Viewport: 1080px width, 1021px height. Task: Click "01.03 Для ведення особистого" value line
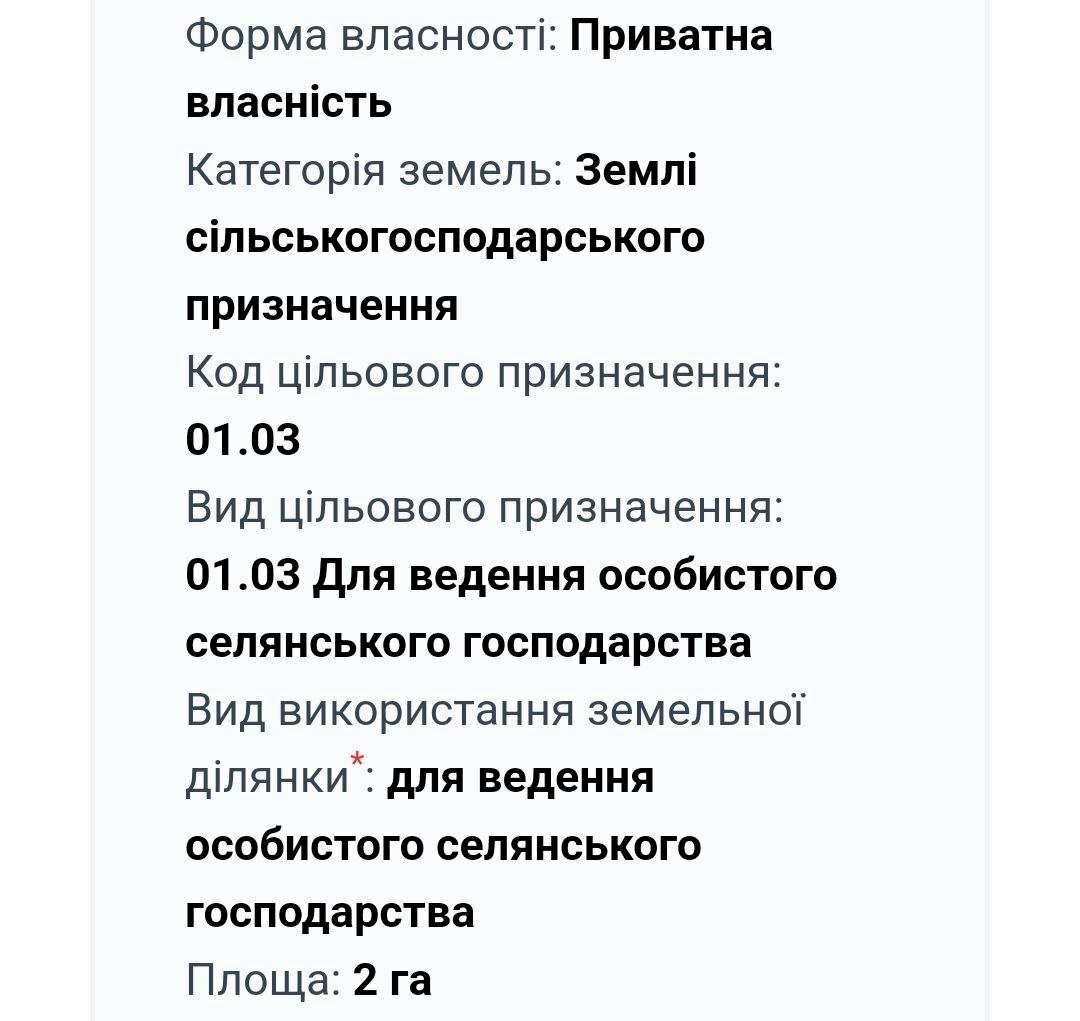[511, 575]
